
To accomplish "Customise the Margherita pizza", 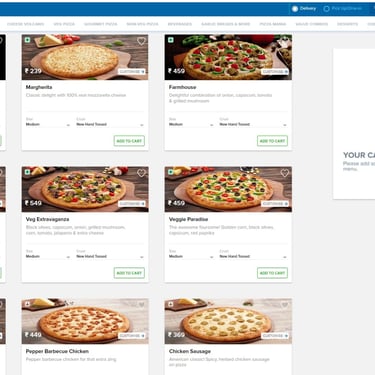I will point(132,72).
